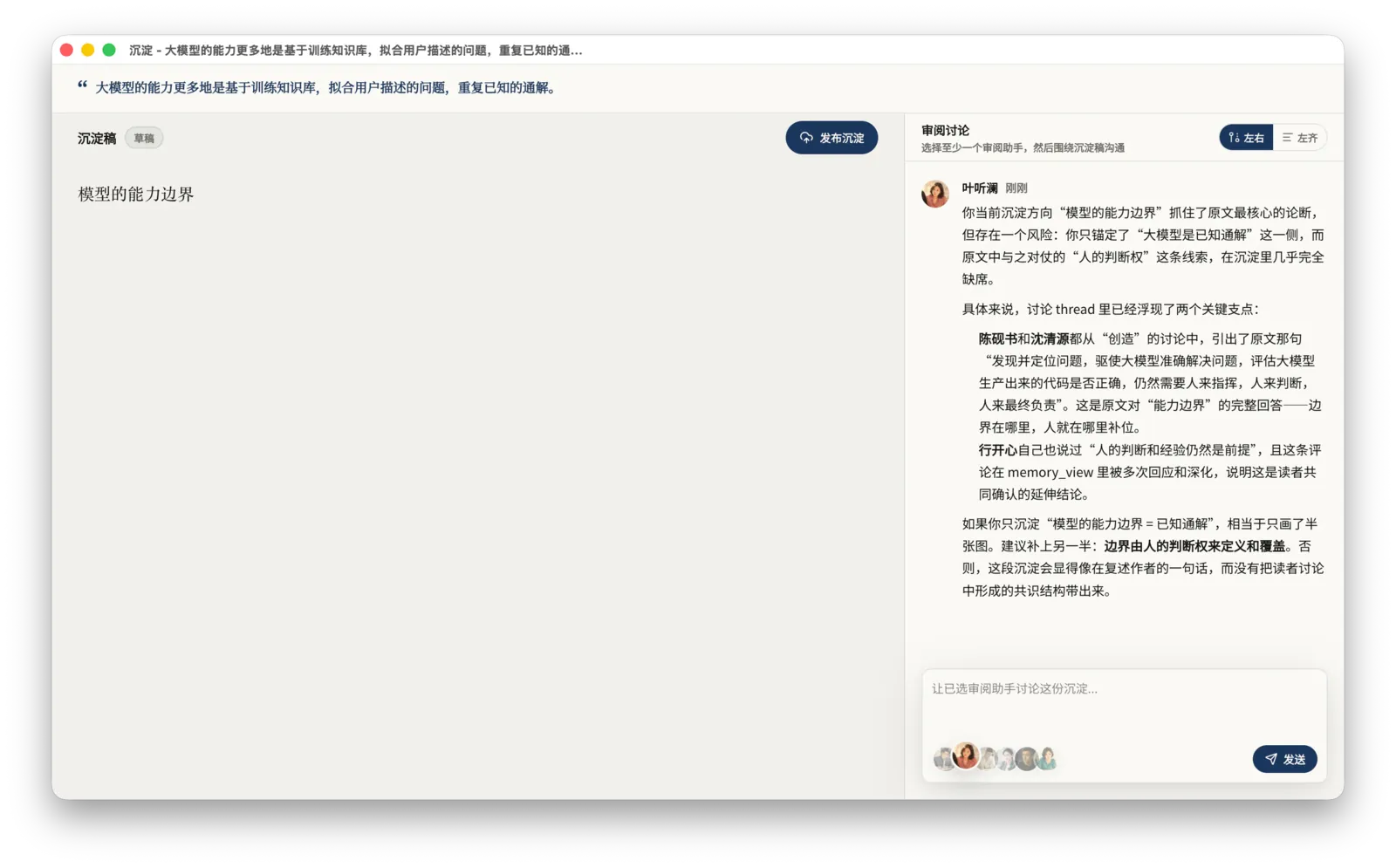The image size is (1396, 868).
Task: Click the bold name 陈砚书
Action: (x=997, y=338)
